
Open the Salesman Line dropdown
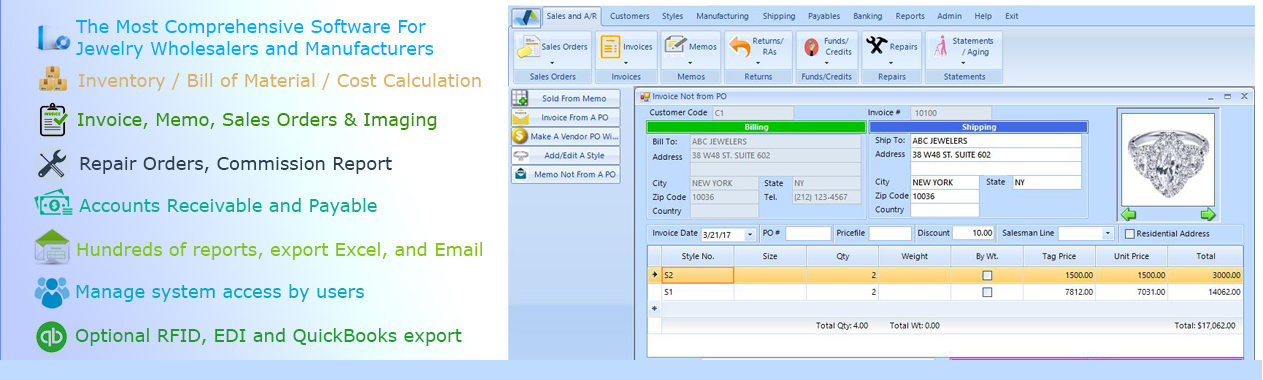(1108, 234)
